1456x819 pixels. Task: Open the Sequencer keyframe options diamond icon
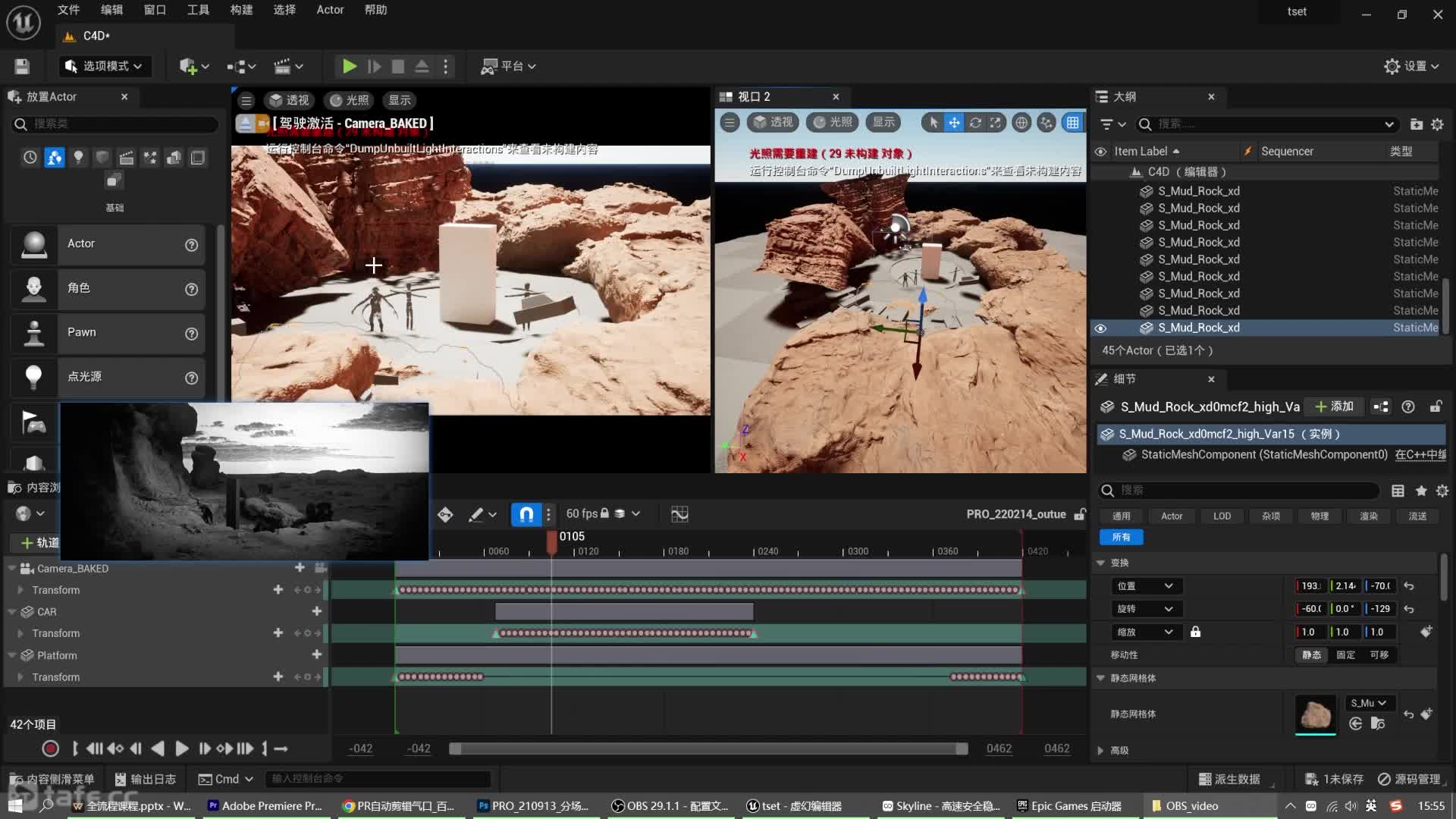click(445, 514)
